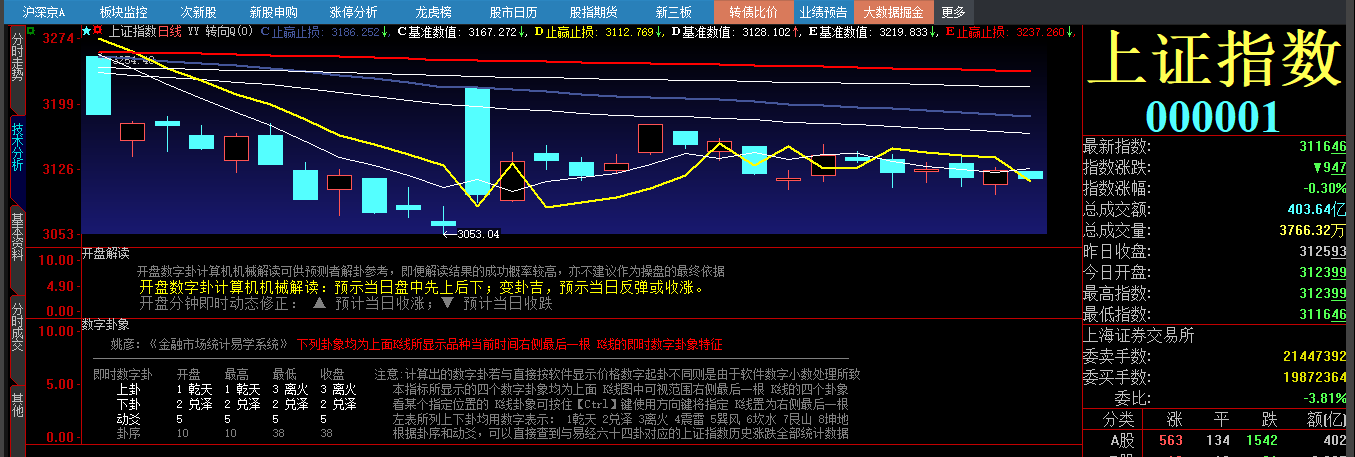
Task: Click 委比 value -3.81%
Action: [1324, 398]
